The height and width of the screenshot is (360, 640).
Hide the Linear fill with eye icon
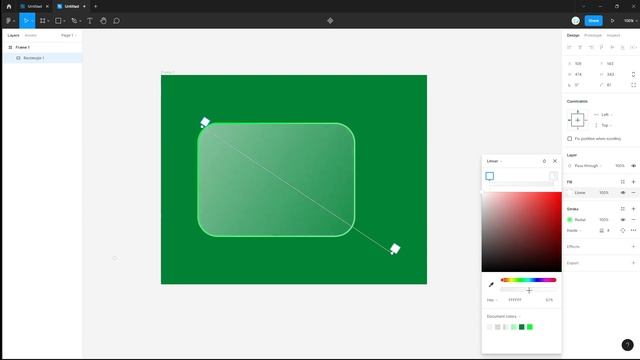point(623,193)
